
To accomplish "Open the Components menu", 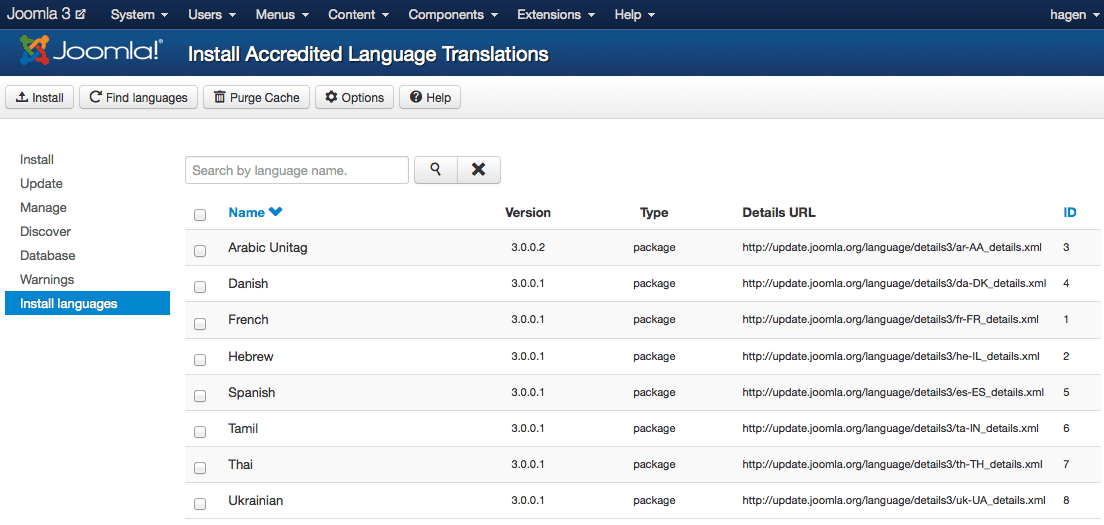I will 452,15.
